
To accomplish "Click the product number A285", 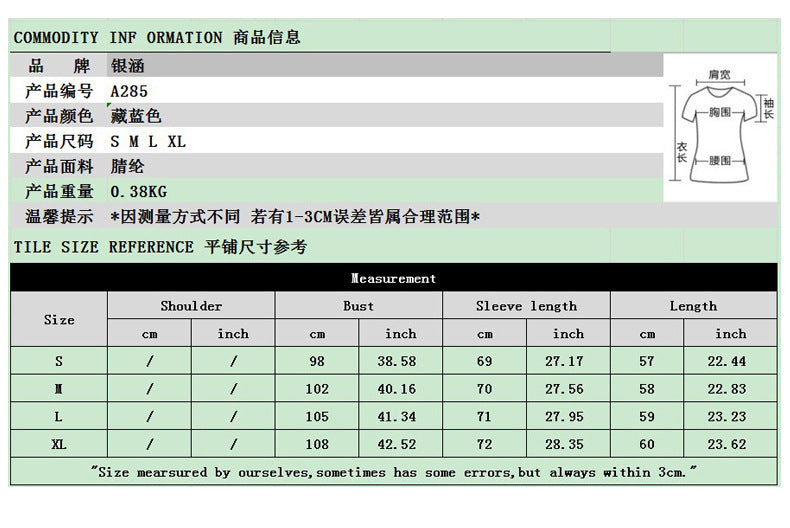I will (x=129, y=91).
